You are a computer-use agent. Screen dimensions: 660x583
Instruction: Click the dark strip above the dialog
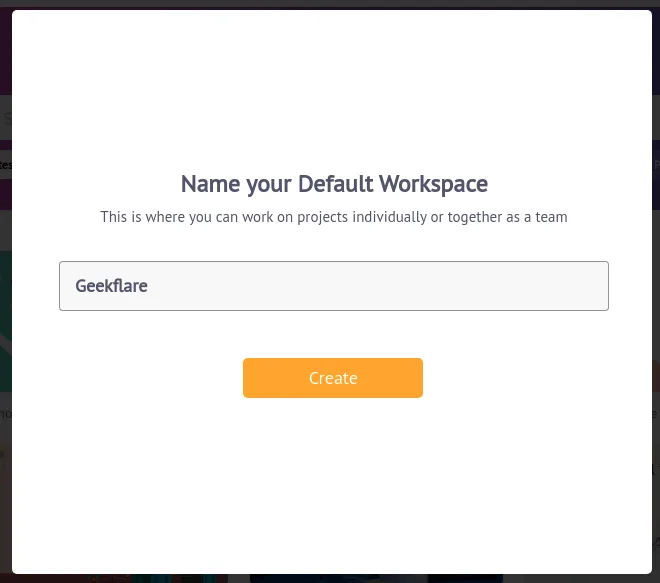coord(330,4)
